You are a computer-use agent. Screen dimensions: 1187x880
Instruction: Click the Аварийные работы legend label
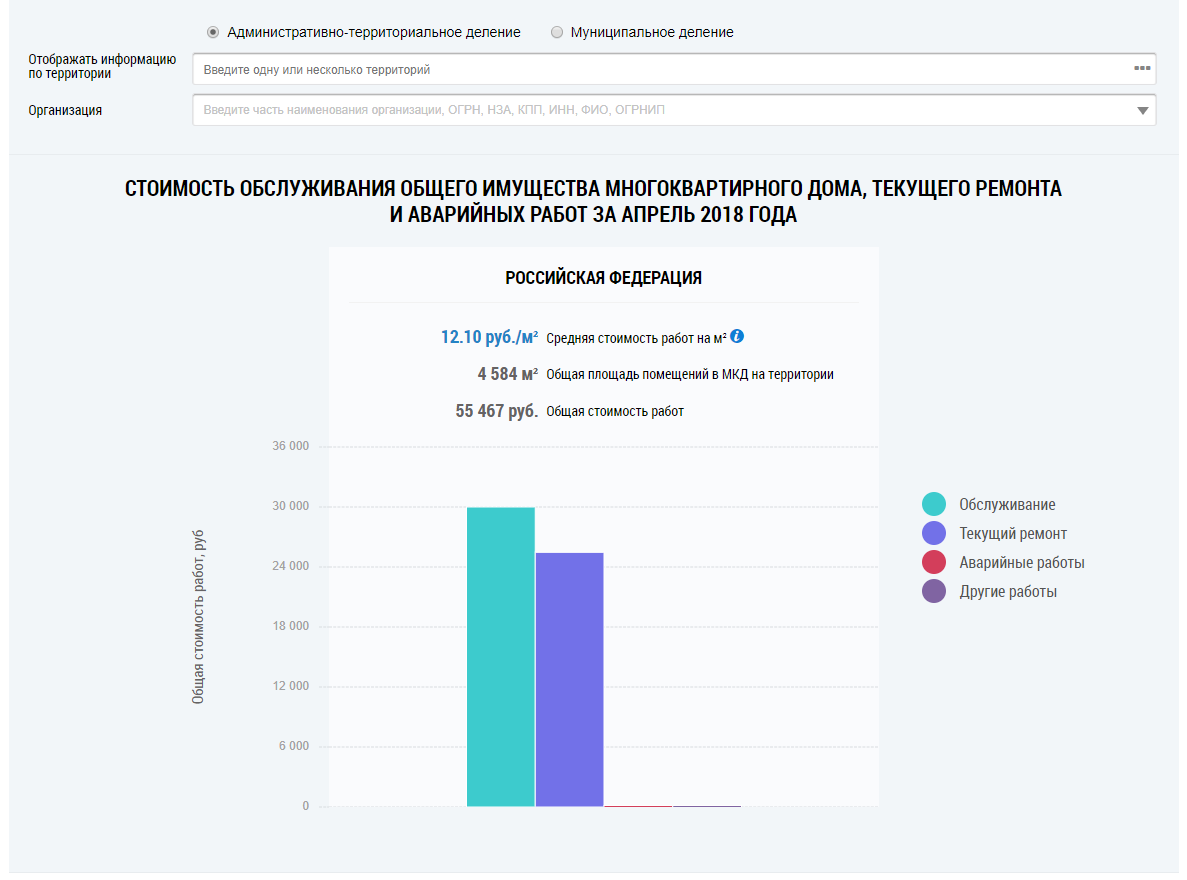point(1021,563)
